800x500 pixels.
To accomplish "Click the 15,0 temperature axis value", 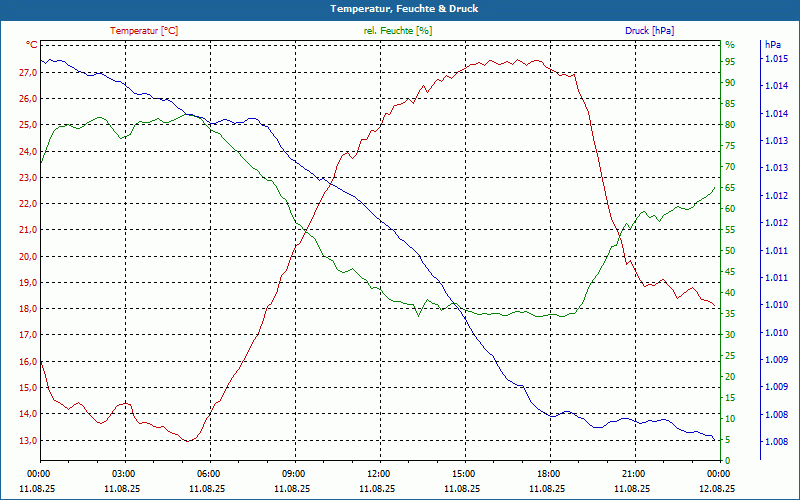I will point(28,388).
